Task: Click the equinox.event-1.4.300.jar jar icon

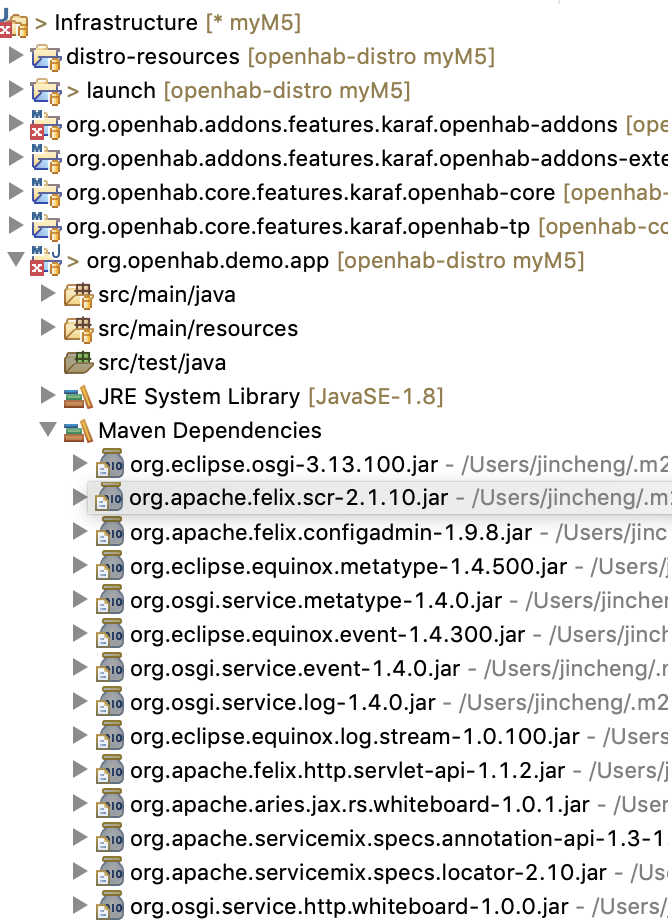Action: [110, 634]
